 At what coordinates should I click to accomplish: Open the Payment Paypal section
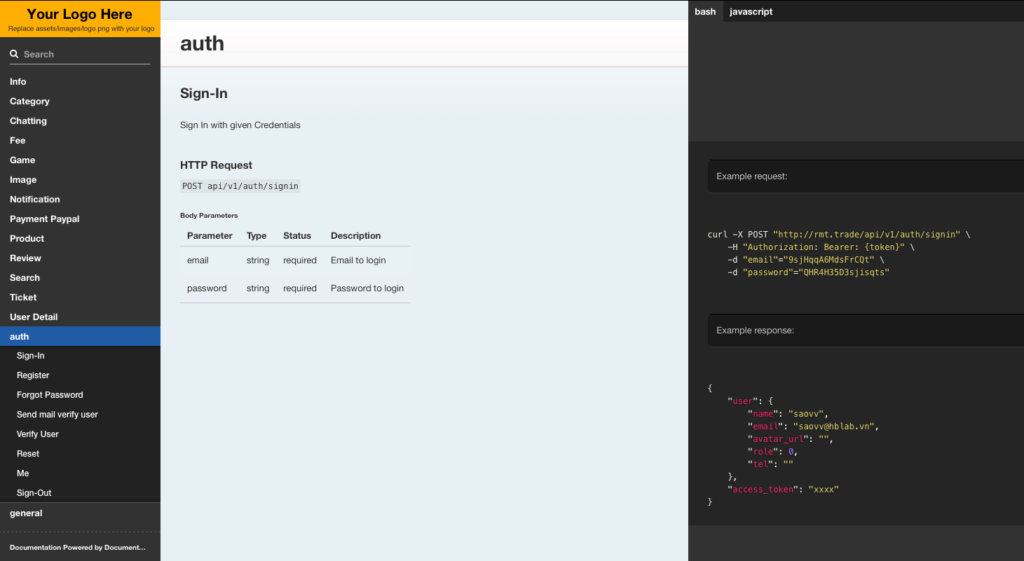80,219
